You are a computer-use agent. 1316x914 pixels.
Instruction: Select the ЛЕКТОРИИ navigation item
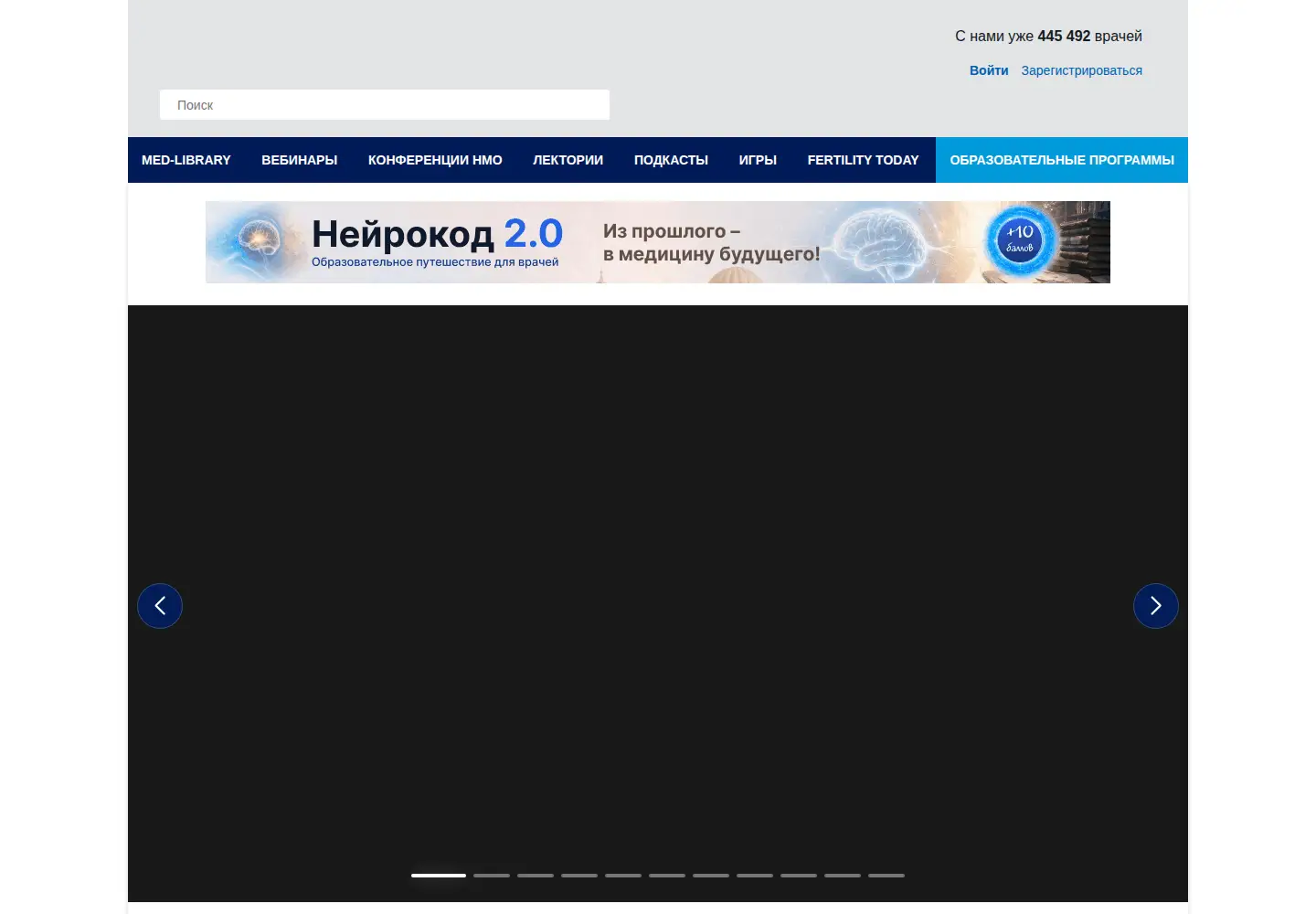[x=568, y=160]
